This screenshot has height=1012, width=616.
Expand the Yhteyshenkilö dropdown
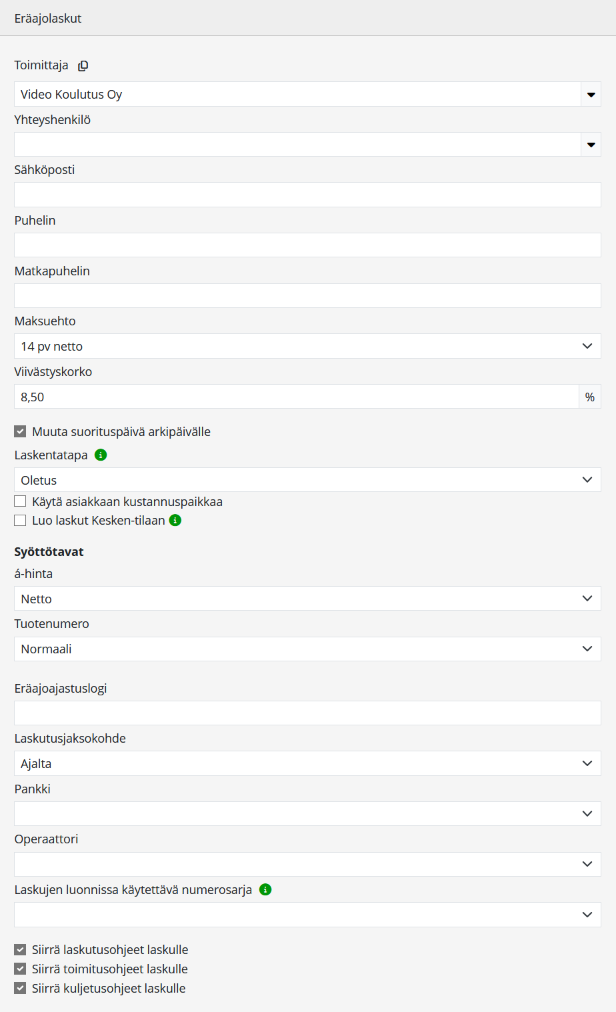click(590, 145)
